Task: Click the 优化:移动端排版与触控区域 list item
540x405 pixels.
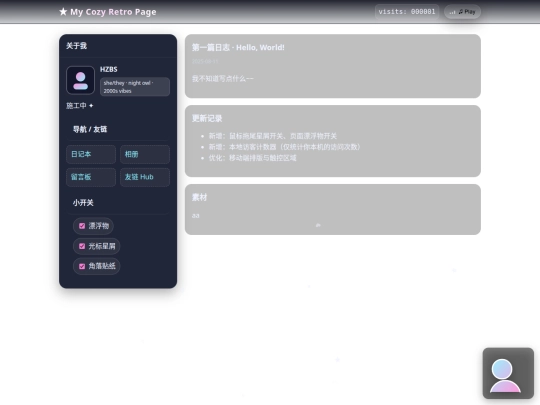Action: pyautogui.click(x=252, y=158)
